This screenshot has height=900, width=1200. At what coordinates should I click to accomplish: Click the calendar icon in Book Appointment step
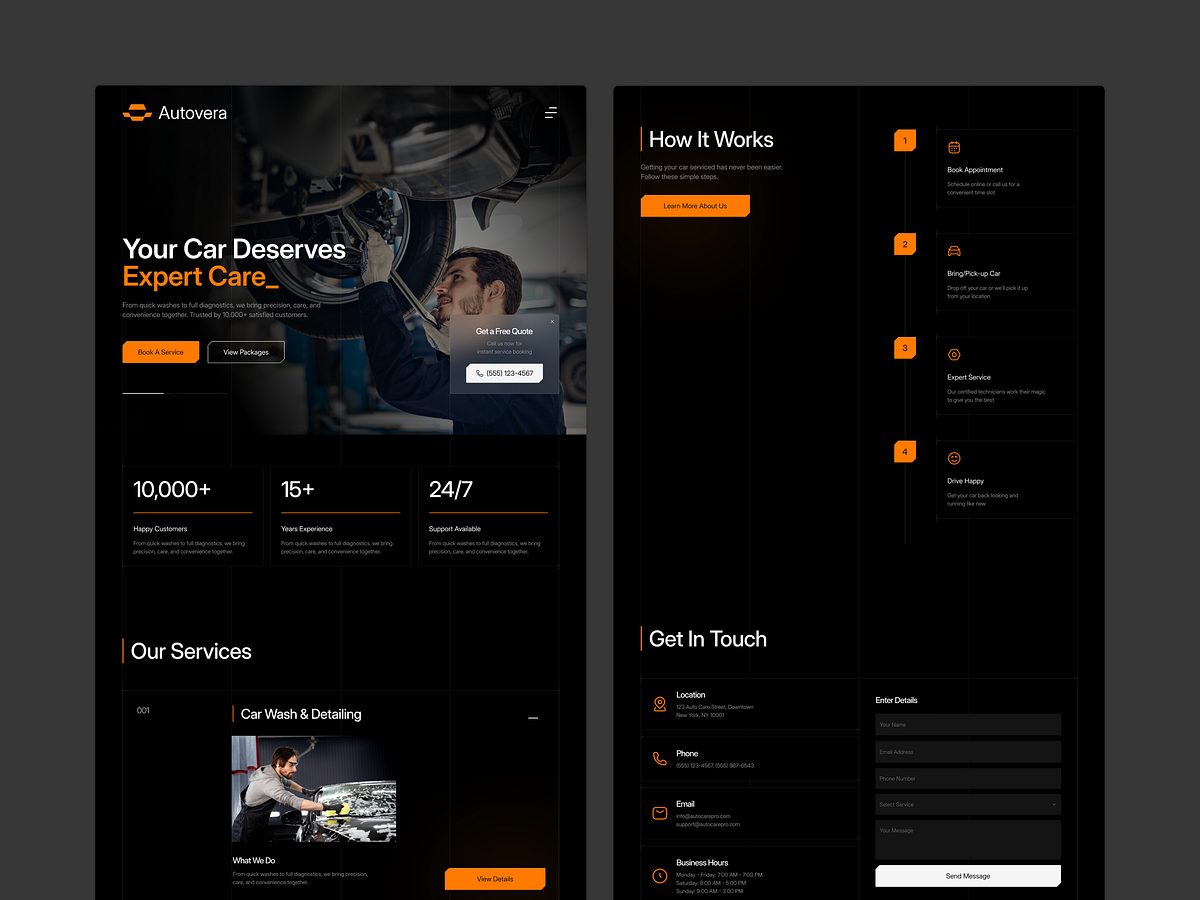point(954,146)
